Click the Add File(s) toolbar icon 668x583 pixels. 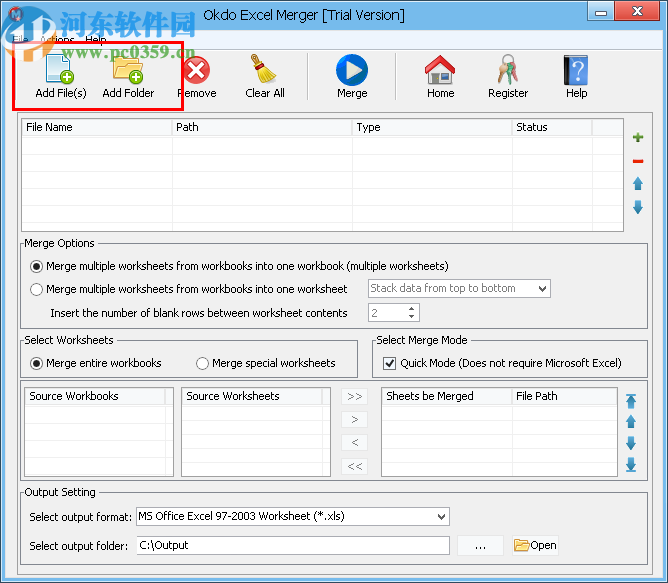coord(60,69)
